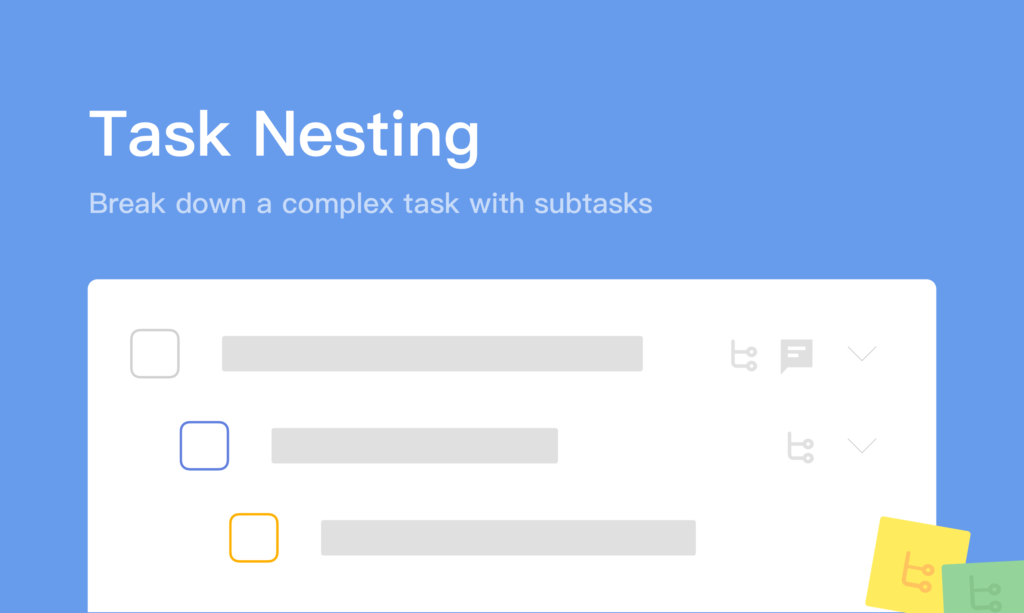Click the subtask branch icon on the second task
1024x613 pixels.
800,447
